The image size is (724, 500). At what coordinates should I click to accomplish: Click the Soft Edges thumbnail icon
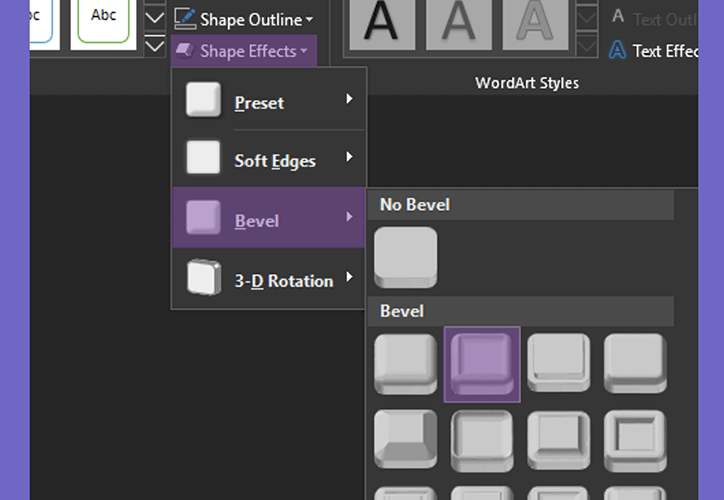(x=203, y=157)
